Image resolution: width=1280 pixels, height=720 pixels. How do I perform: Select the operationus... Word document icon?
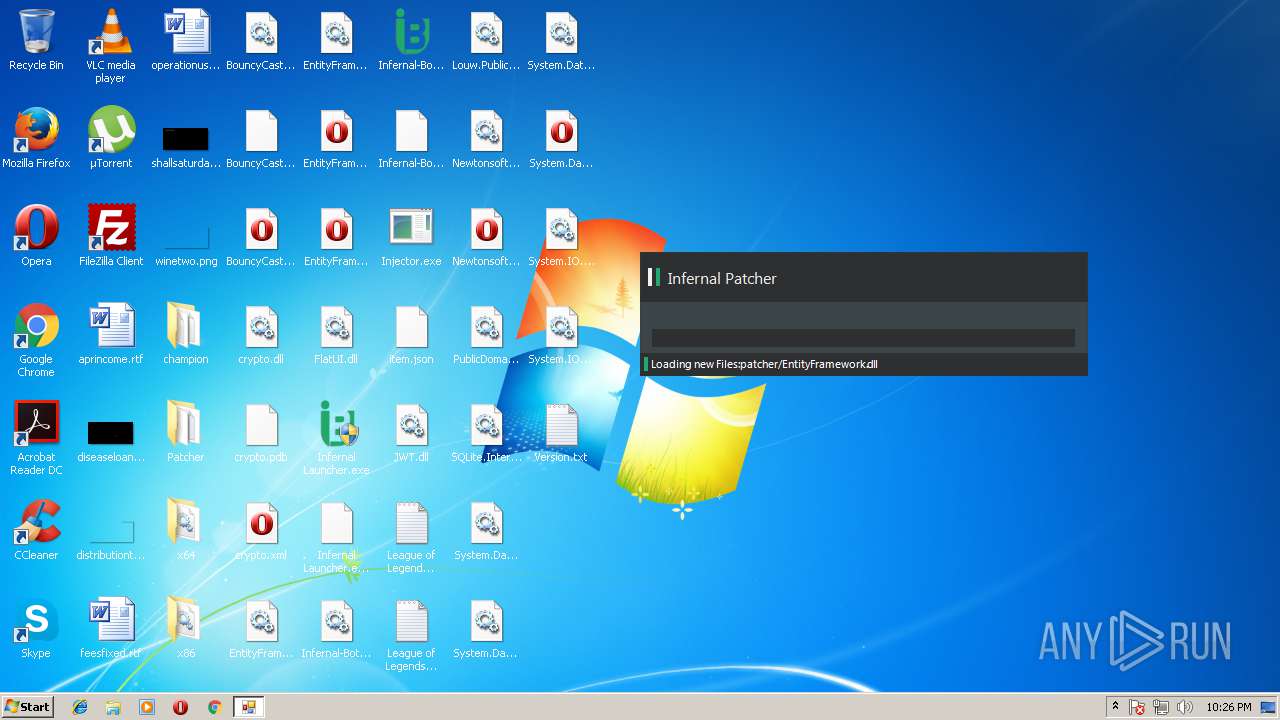(186, 40)
